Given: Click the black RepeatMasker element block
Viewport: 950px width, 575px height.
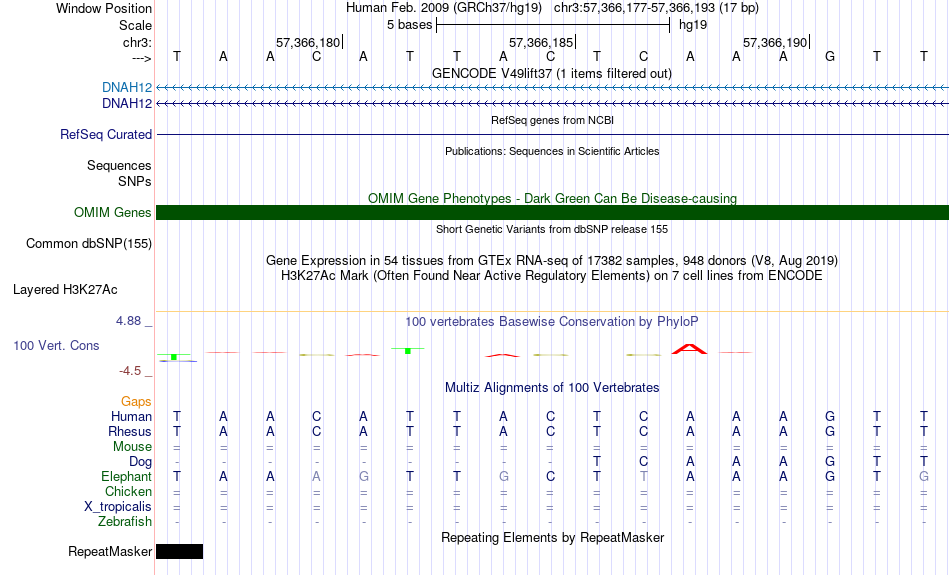Looking at the screenshot, I should pyautogui.click(x=179, y=551).
